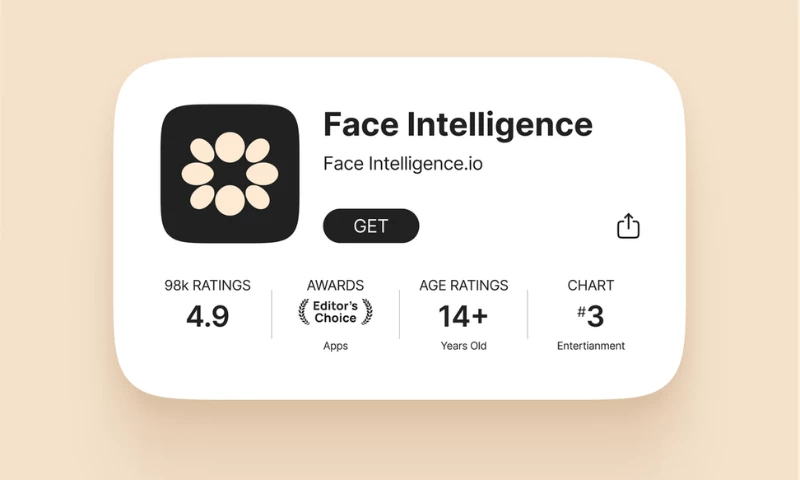Image resolution: width=800 pixels, height=480 pixels.
Task: Click the divider between Ratings and Awards
Action: click(271, 314)
